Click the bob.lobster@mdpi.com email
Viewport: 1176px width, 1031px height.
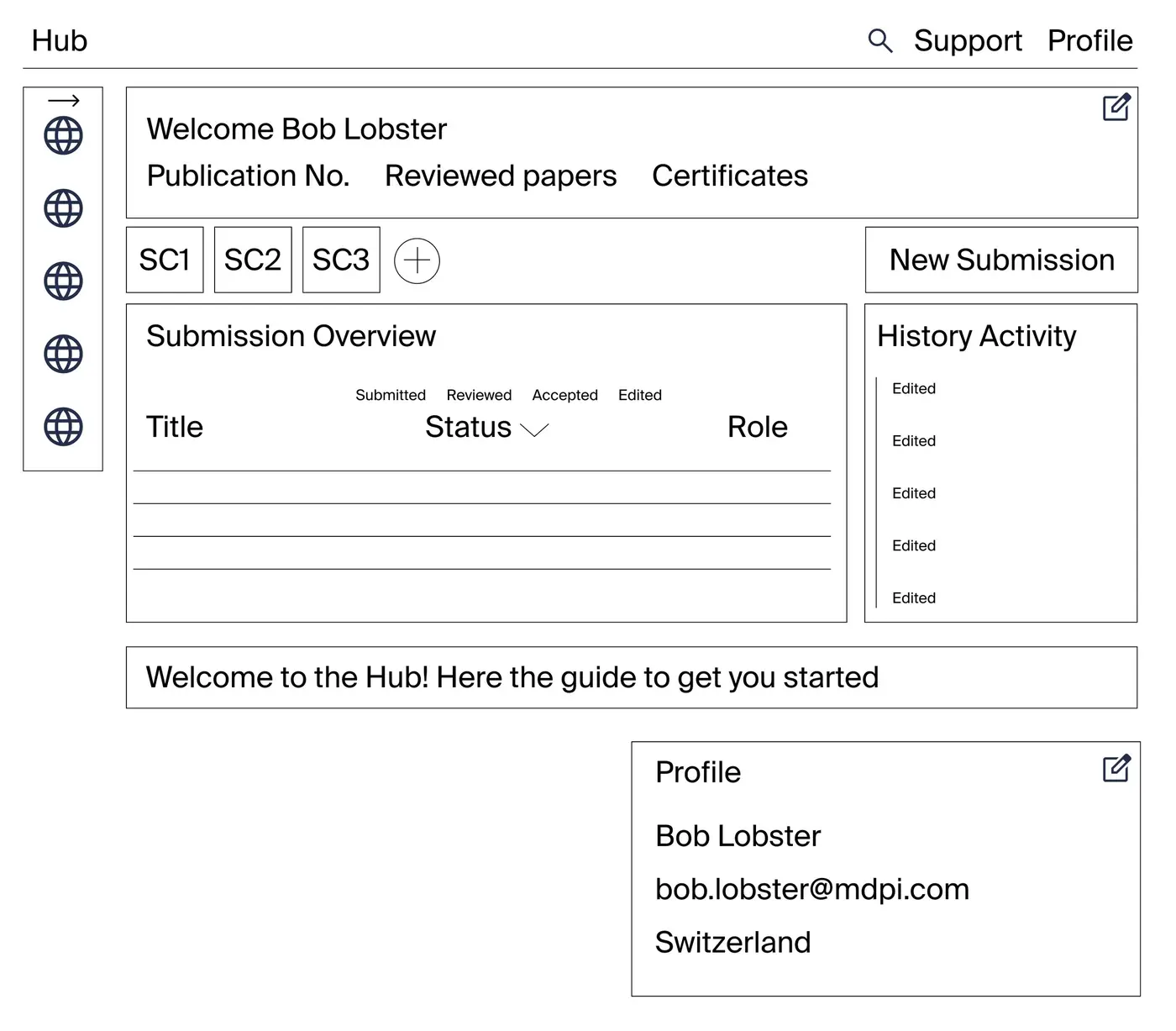pyautogui.click(x=812, y=889)
